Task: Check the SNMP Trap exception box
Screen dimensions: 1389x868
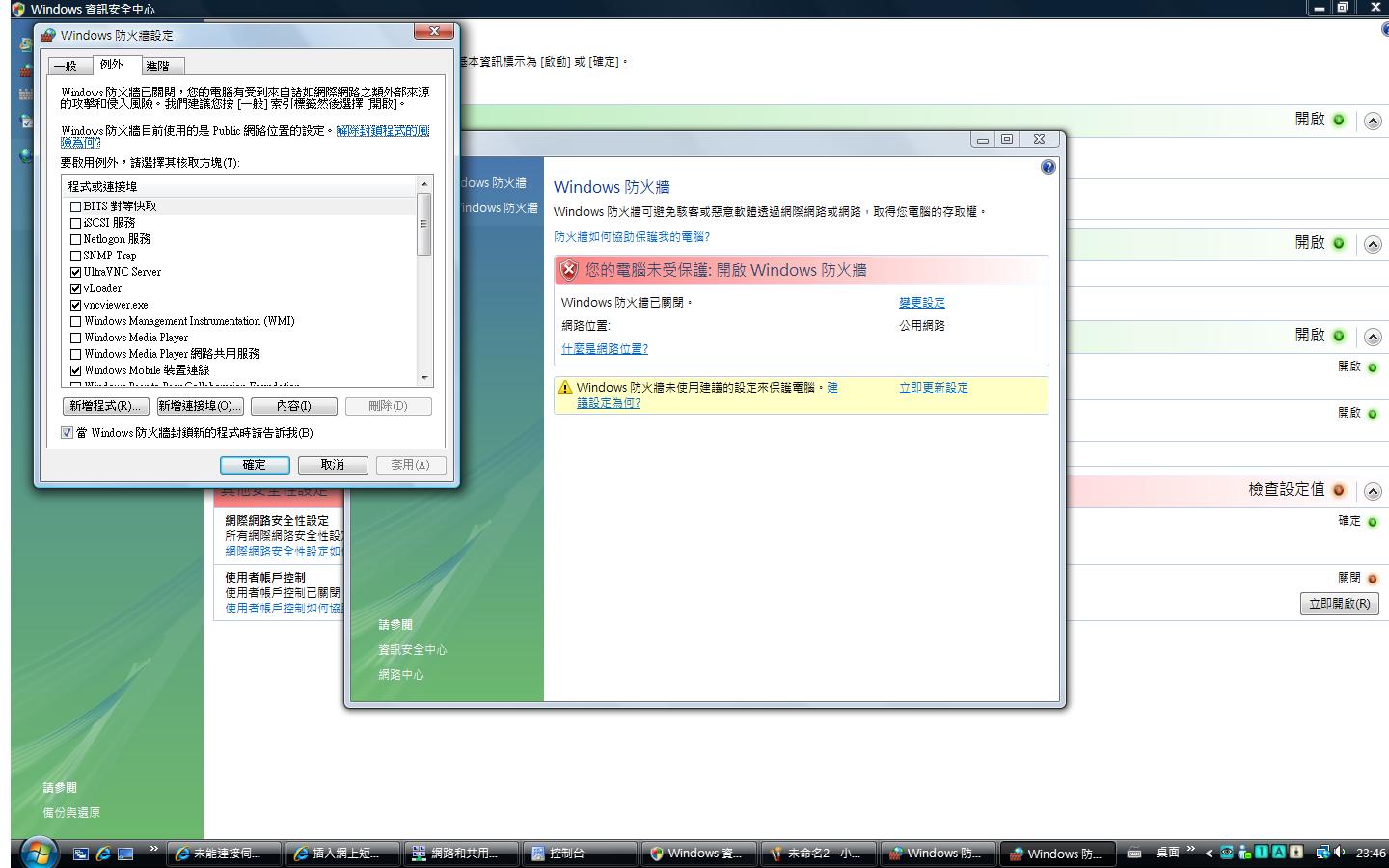Action: 76,257
